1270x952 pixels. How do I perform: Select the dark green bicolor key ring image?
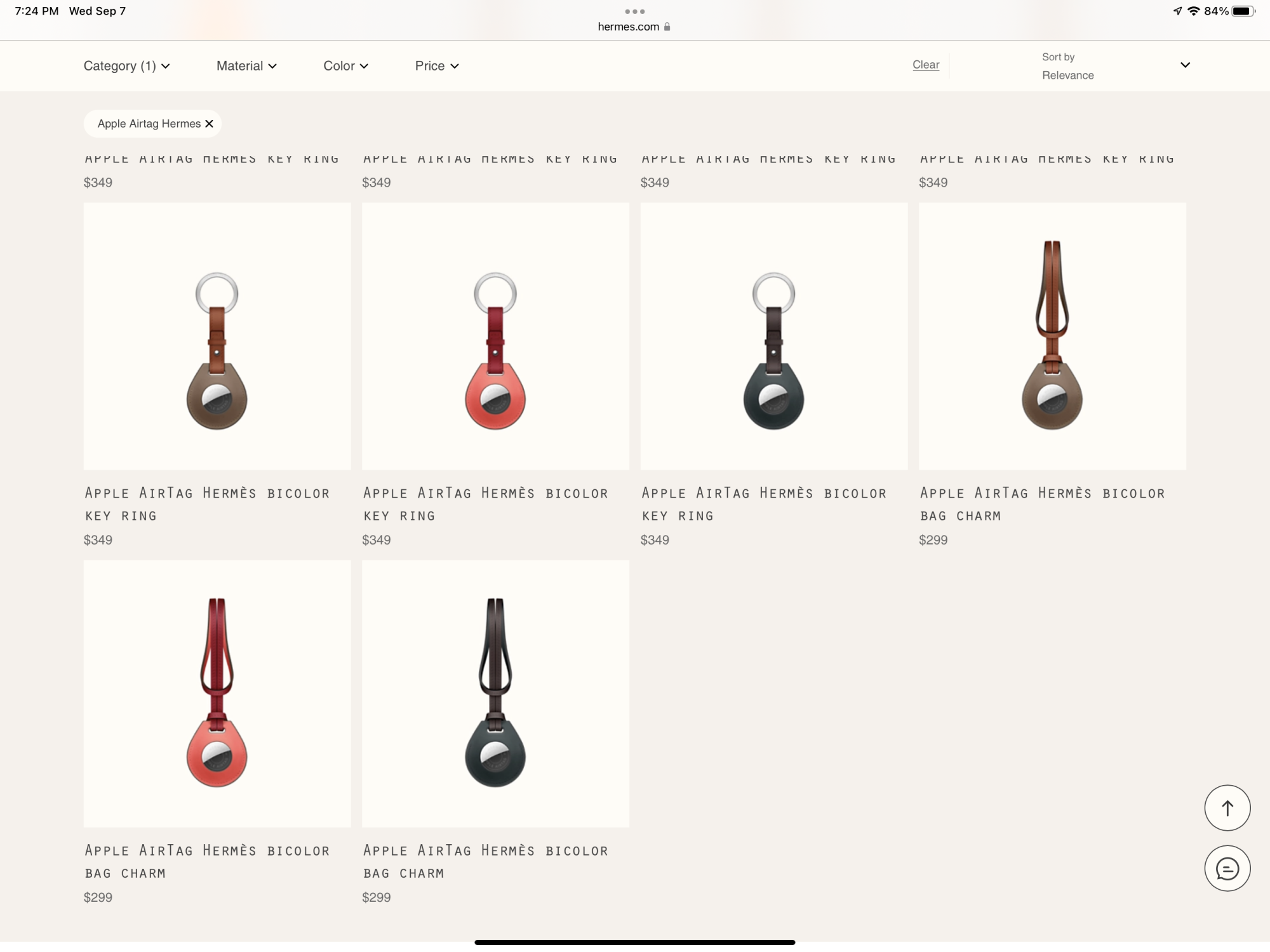[x=773, y=336]
